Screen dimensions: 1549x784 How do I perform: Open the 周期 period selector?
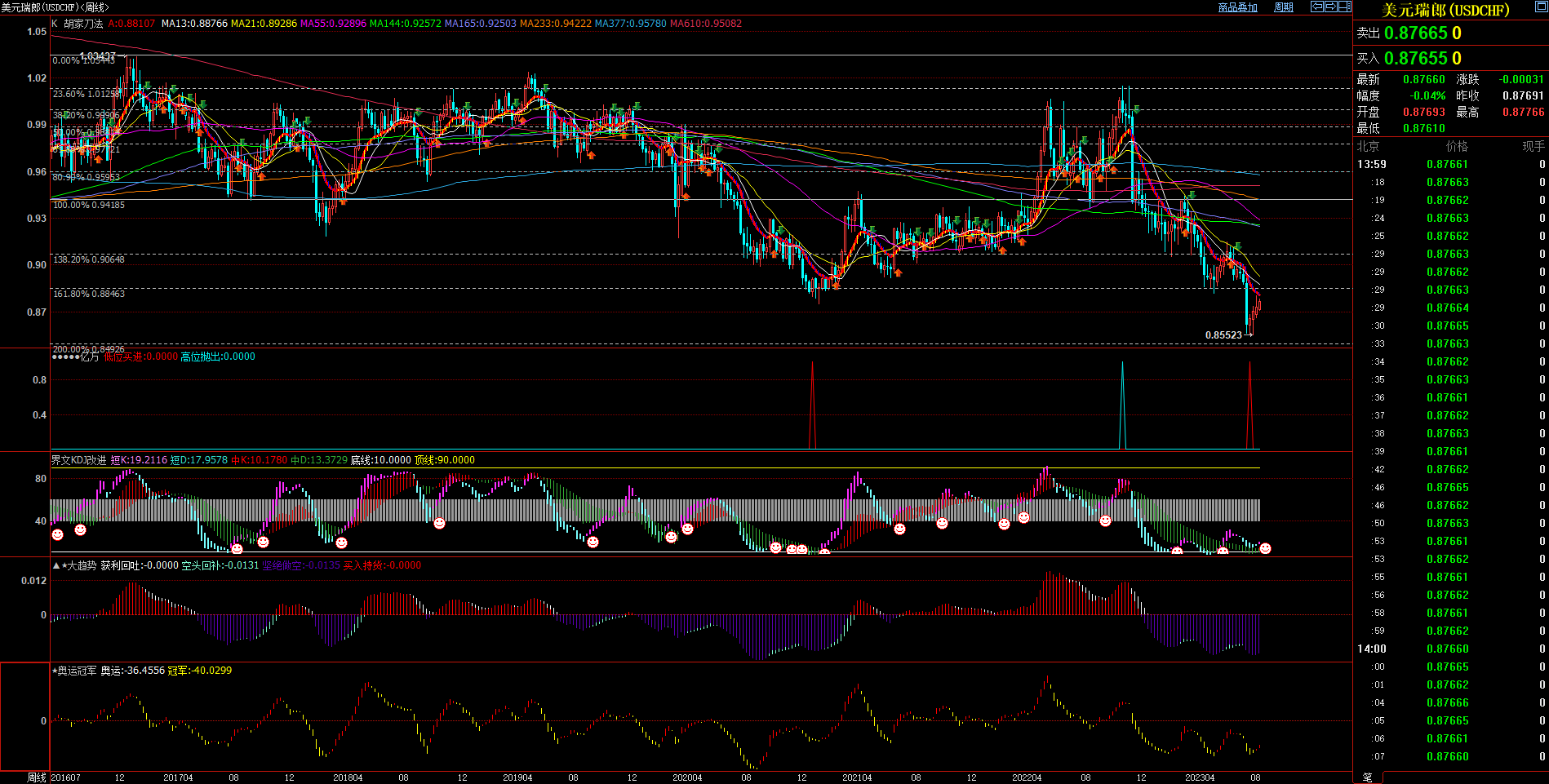click(x=1284, y=7)
